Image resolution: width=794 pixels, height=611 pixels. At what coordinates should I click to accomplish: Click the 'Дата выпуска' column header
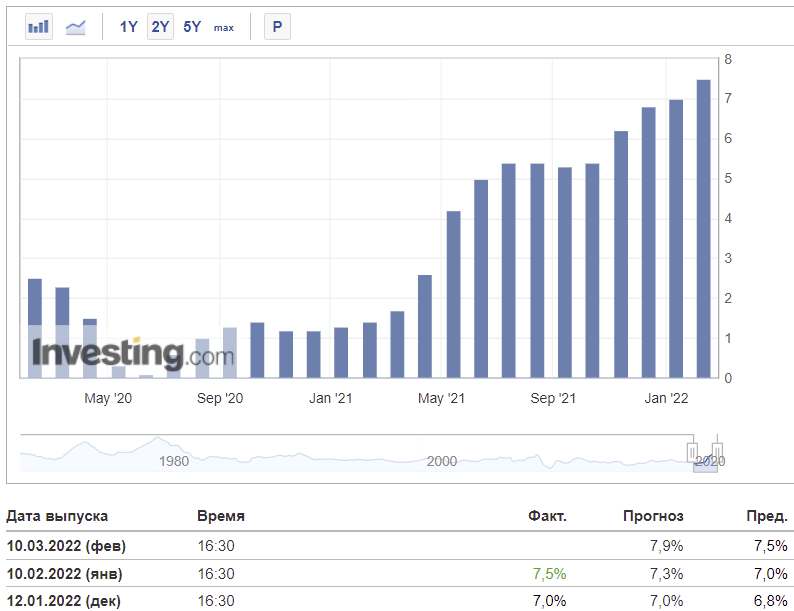pyautogui.click(x=57, y=516)
